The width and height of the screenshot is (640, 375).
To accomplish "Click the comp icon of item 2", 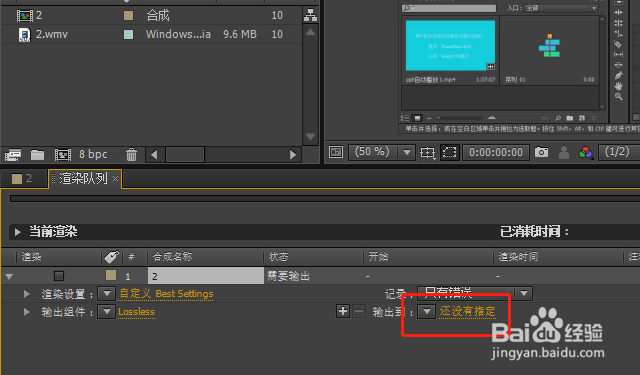I will pos(24,16).
